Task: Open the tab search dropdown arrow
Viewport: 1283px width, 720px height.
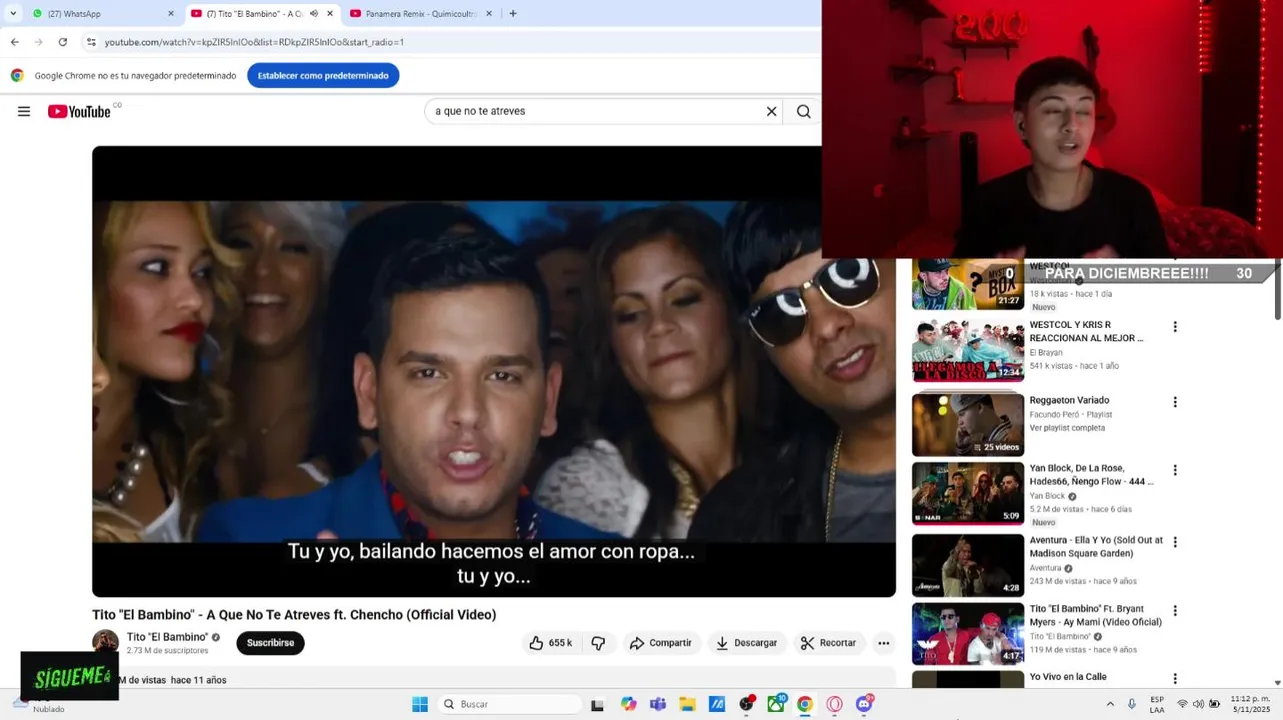Action: [13, 14]
